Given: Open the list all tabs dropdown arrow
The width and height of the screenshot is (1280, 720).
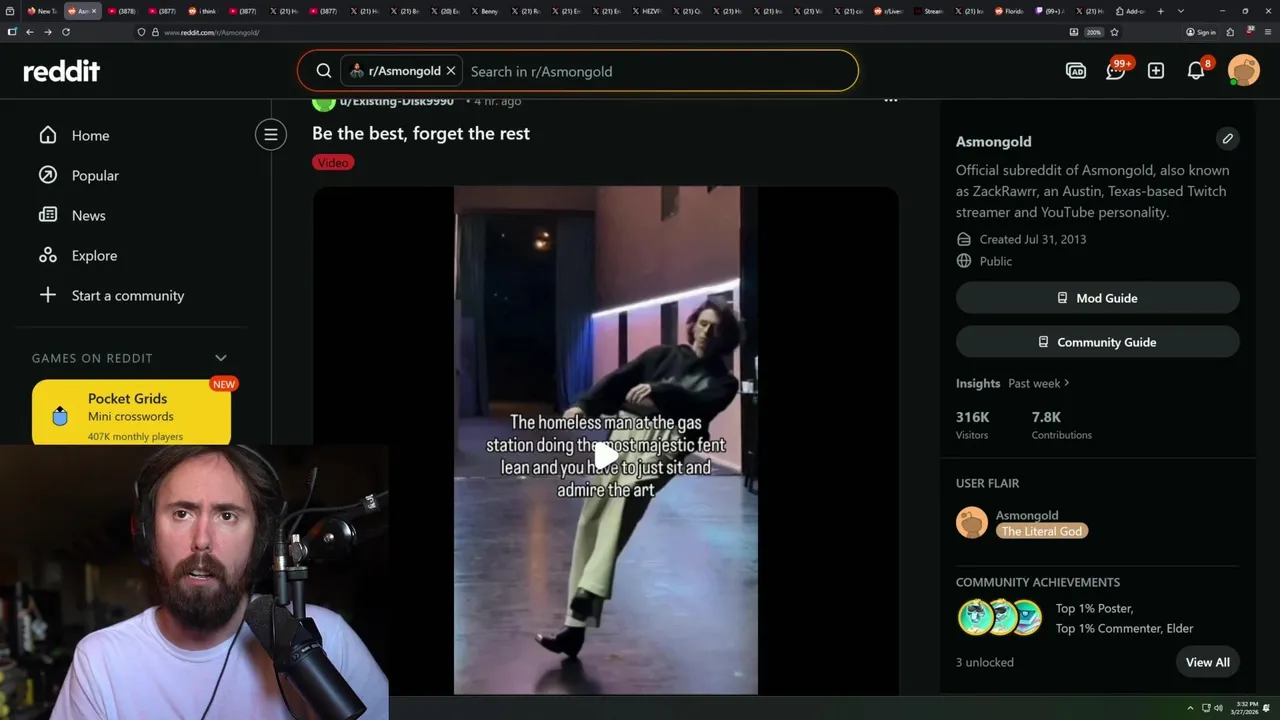Looking at the screenshot, I should pyautogui.click(x=1181, y=11).
